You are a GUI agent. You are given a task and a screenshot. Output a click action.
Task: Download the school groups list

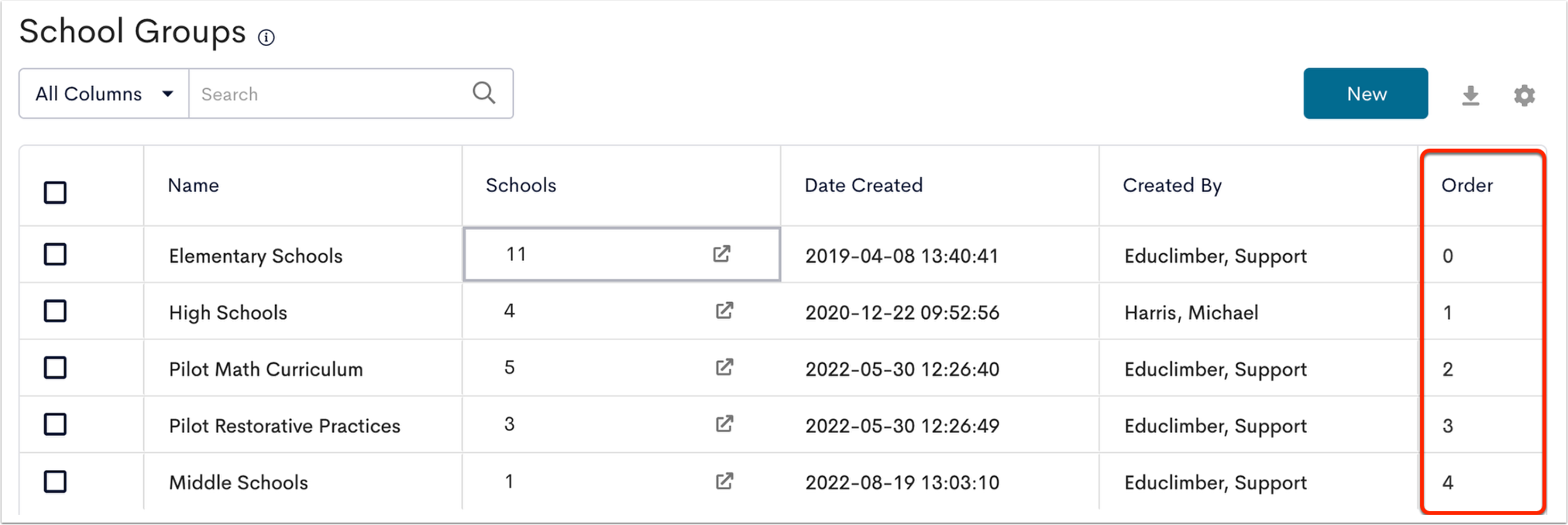(x=1470, y=95)
